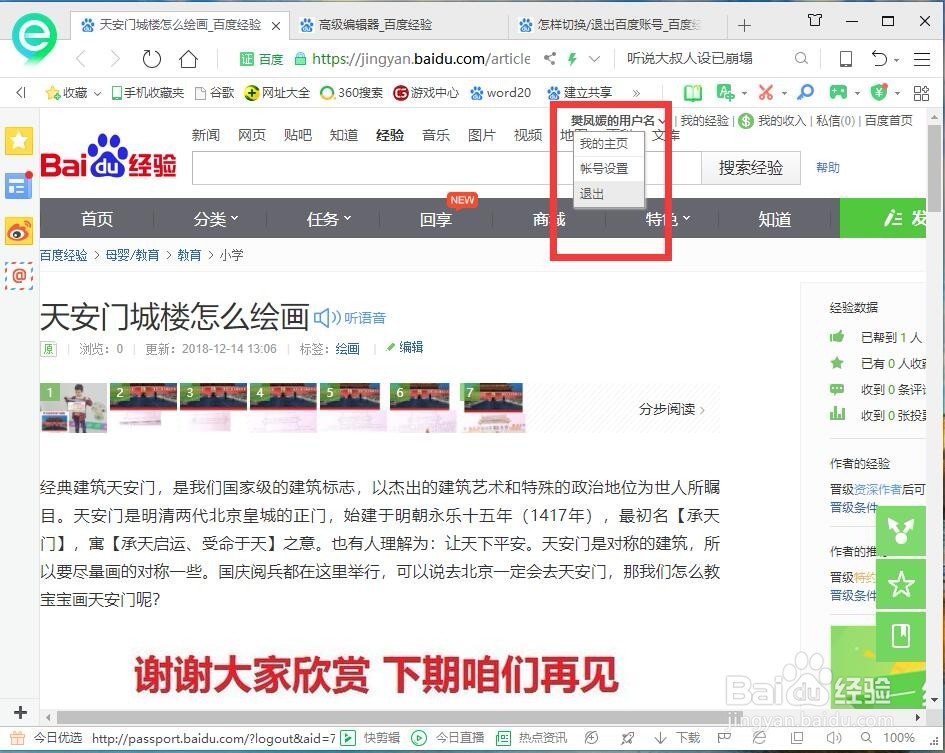The width and height of the screenshot is (945, 753).
Task: Click the 听语音 speaker icon
Action: tap(327, 318)
